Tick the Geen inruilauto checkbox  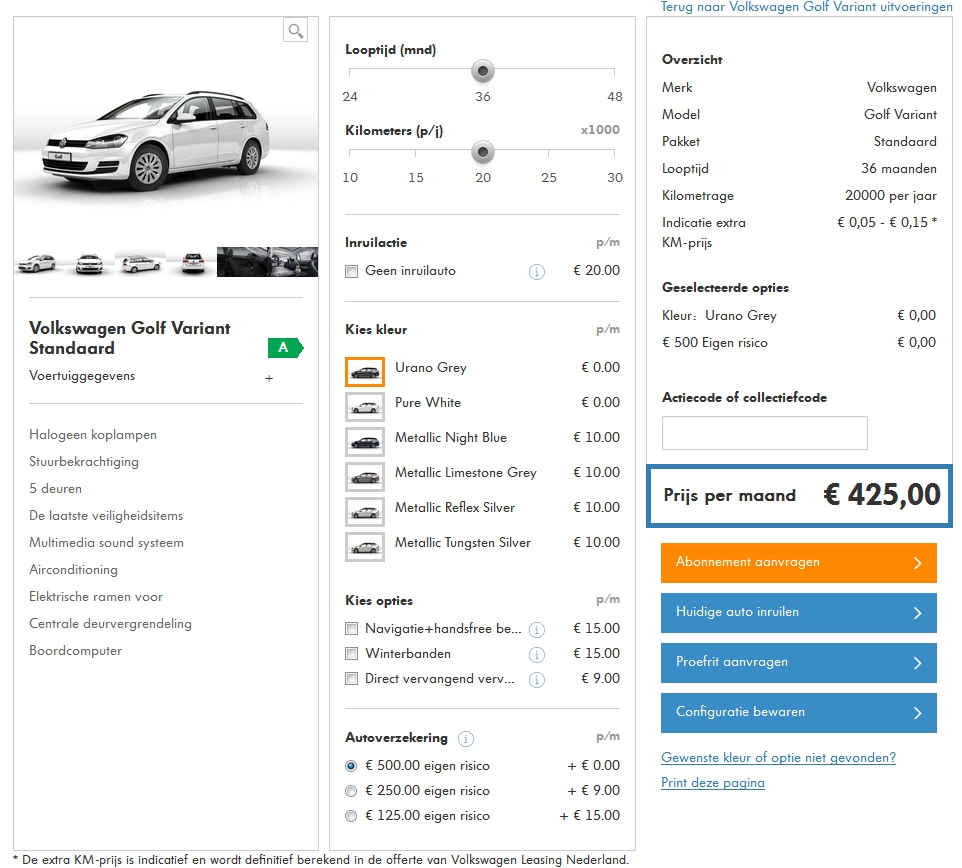click(x=352, y=271)
